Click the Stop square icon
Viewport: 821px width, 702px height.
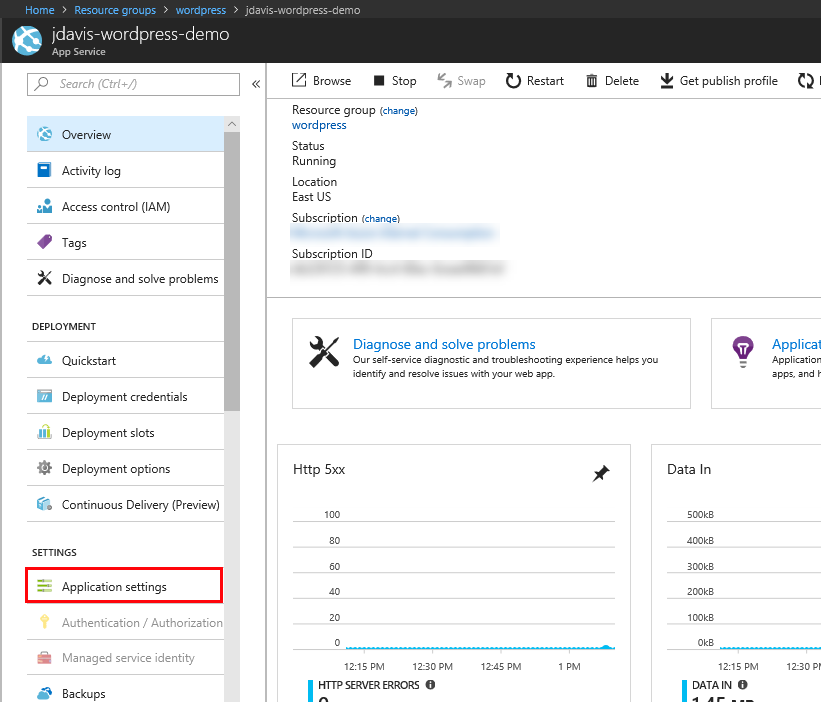pyautogui.click(x=379, y=81)
